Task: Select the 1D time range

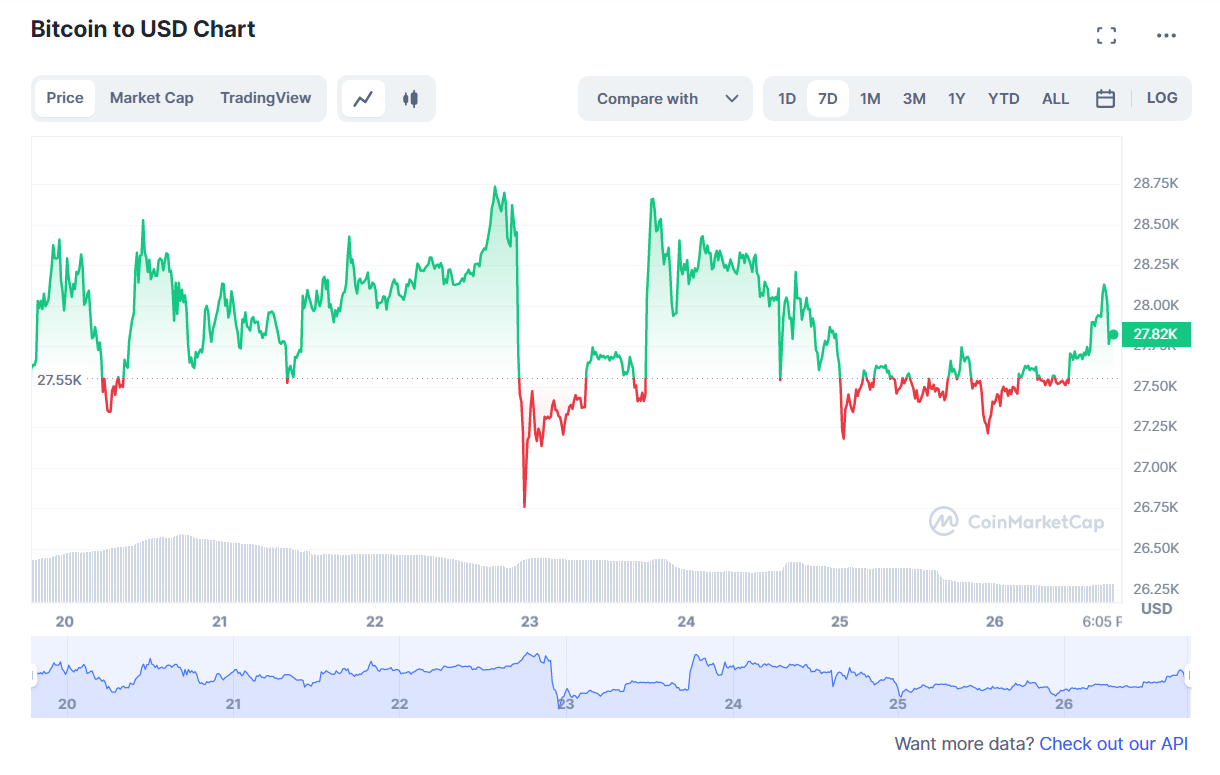Action: [787, 98]
